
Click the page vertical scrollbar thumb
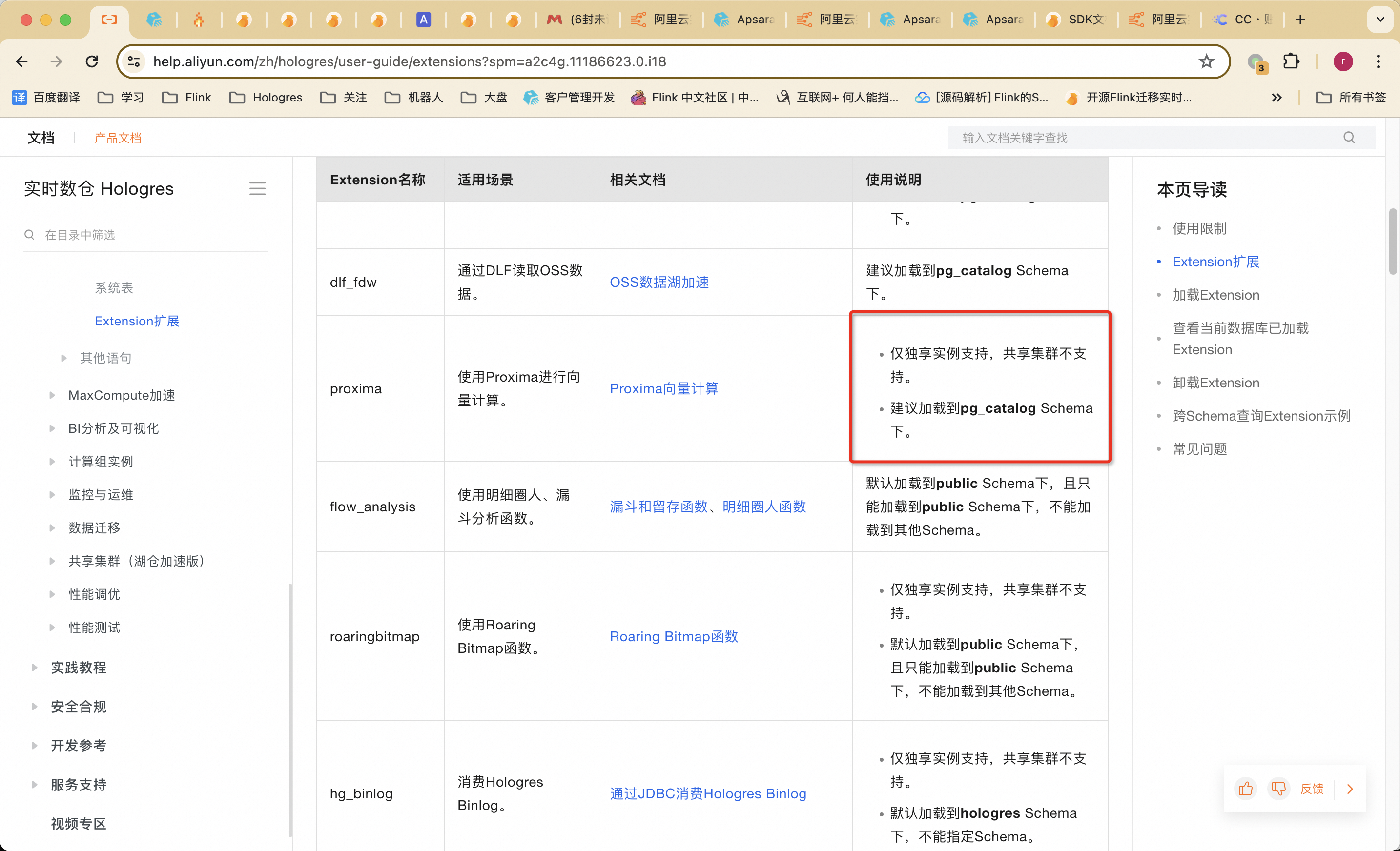click(1393, 242)
